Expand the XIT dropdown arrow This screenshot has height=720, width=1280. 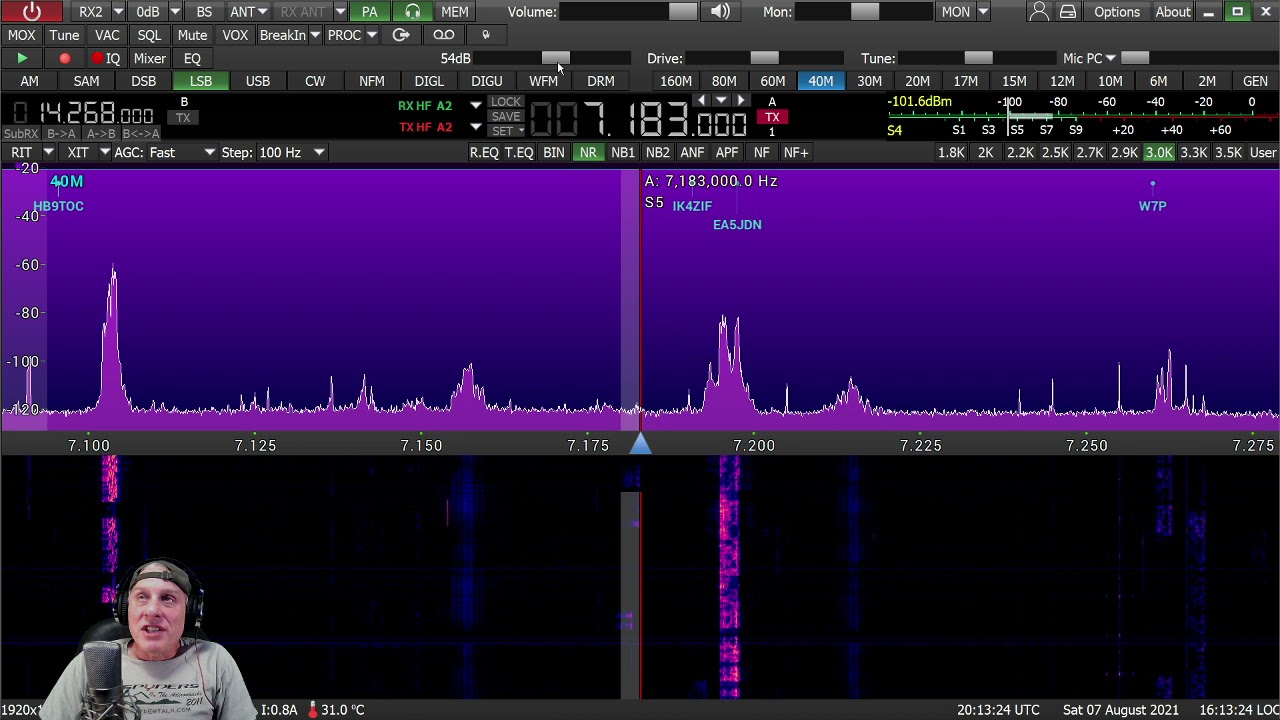click(x=104, y=152)
